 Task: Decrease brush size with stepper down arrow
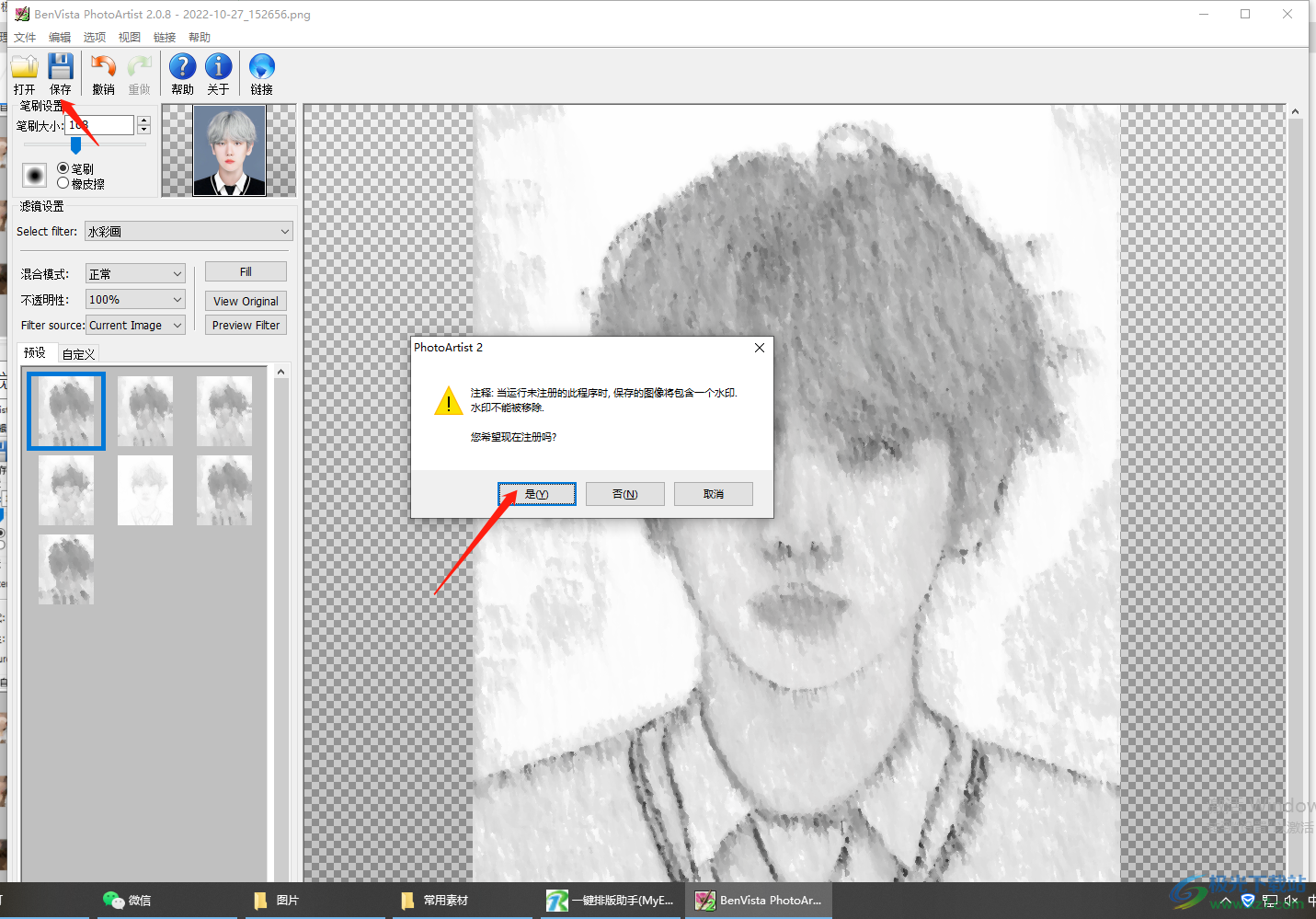[x=143, y=130]
